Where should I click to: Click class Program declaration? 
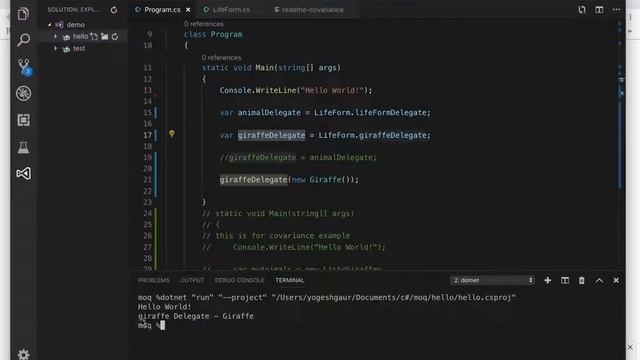(x=213, y=35)
